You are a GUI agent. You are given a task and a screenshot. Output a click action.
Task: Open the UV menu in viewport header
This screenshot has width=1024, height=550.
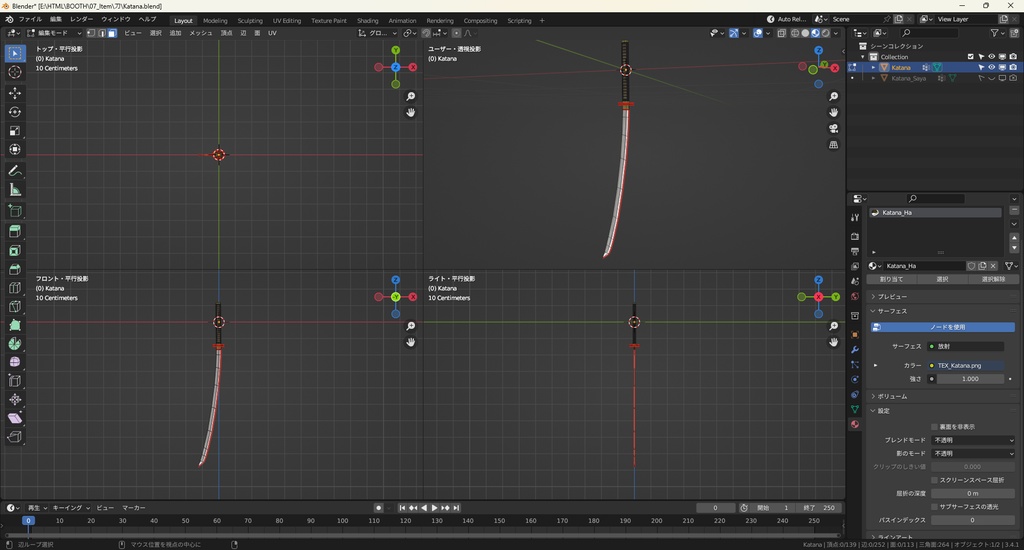[272, 33]
